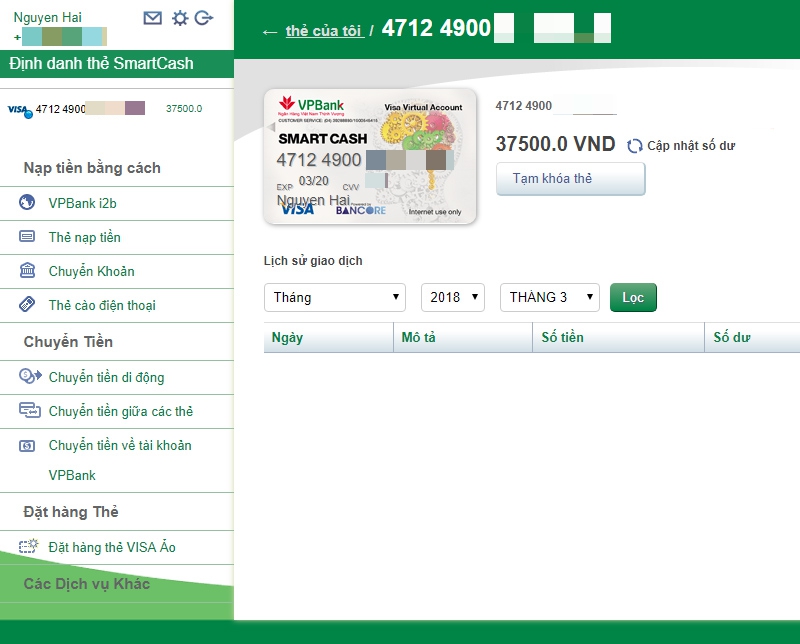Click the Ngày column header

[328, 337]
